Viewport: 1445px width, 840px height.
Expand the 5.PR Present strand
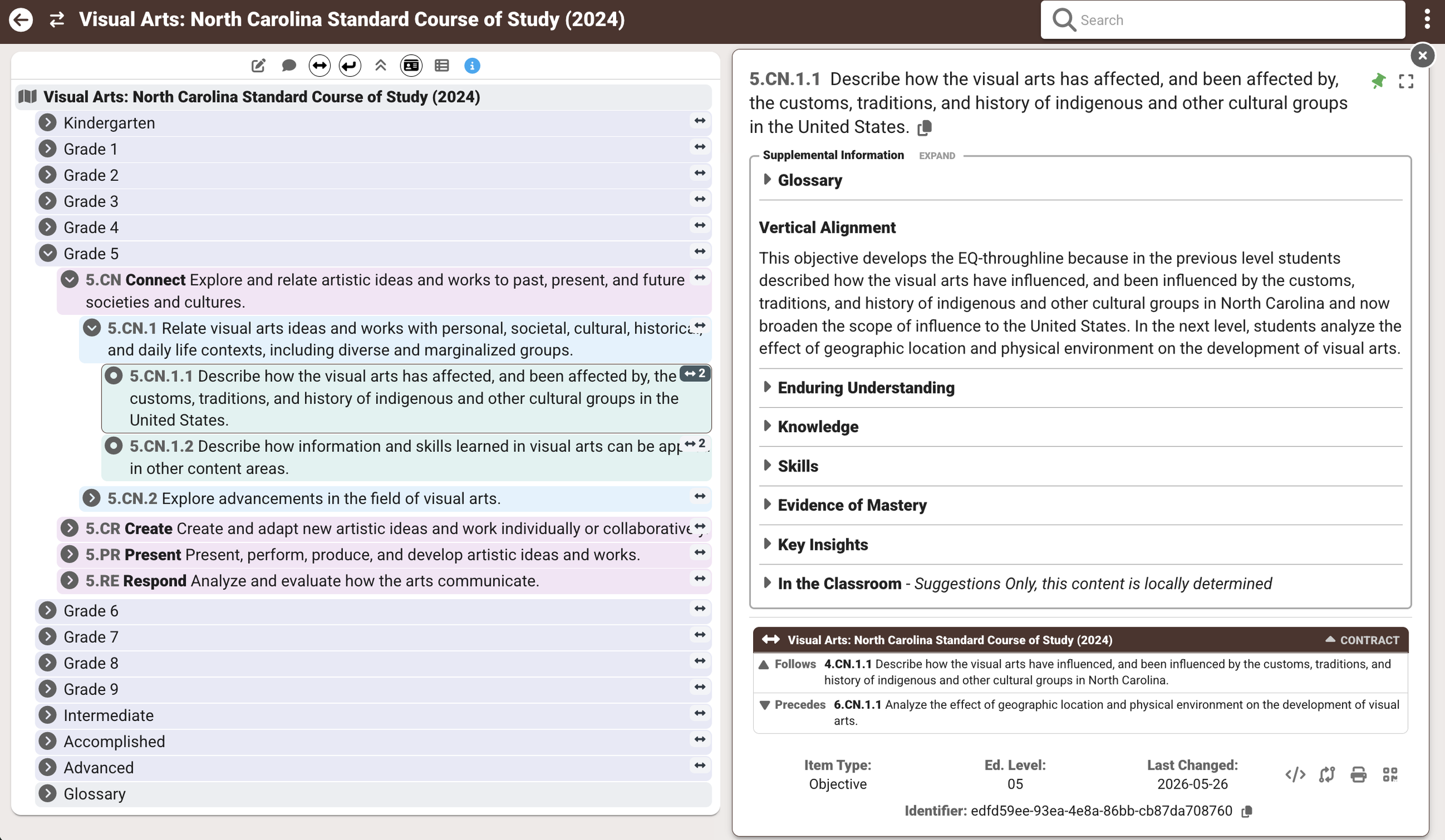(x=69, y=554)
